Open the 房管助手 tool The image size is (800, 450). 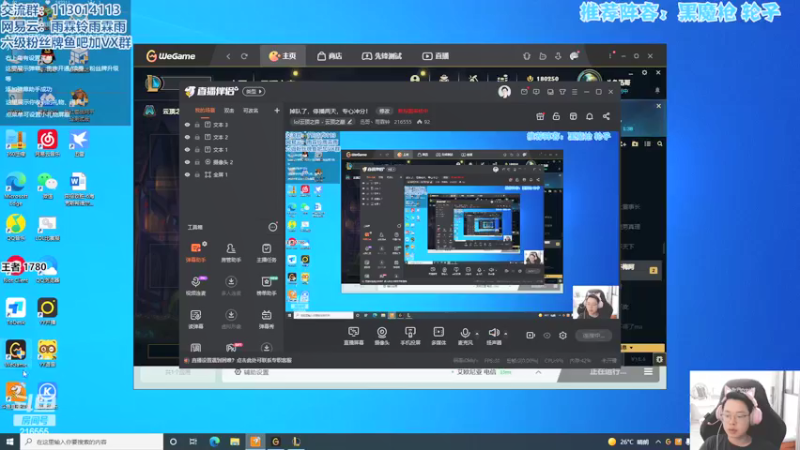pyautogui.click(x=231, y=253)
